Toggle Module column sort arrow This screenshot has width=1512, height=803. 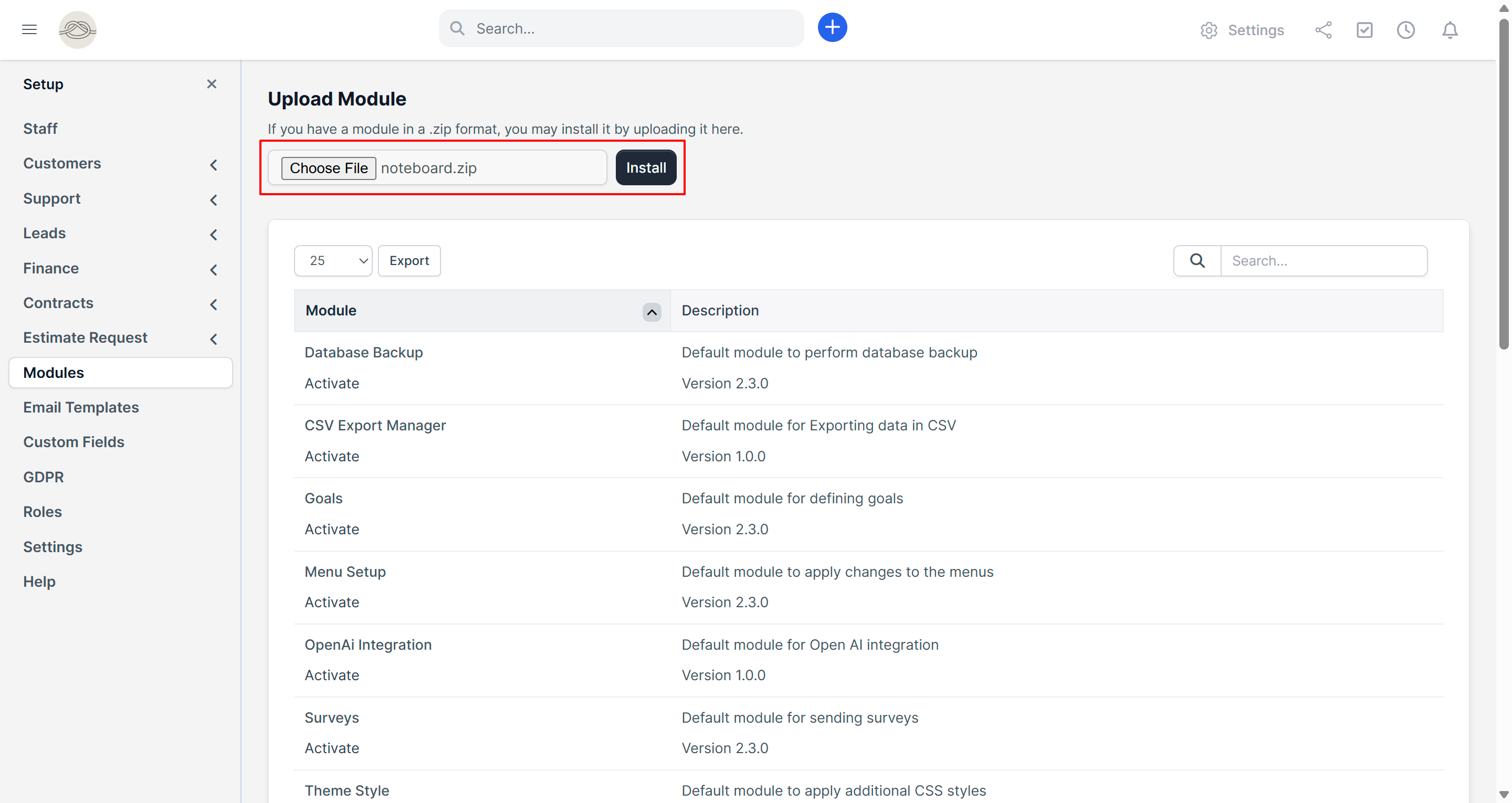point(651,312)
